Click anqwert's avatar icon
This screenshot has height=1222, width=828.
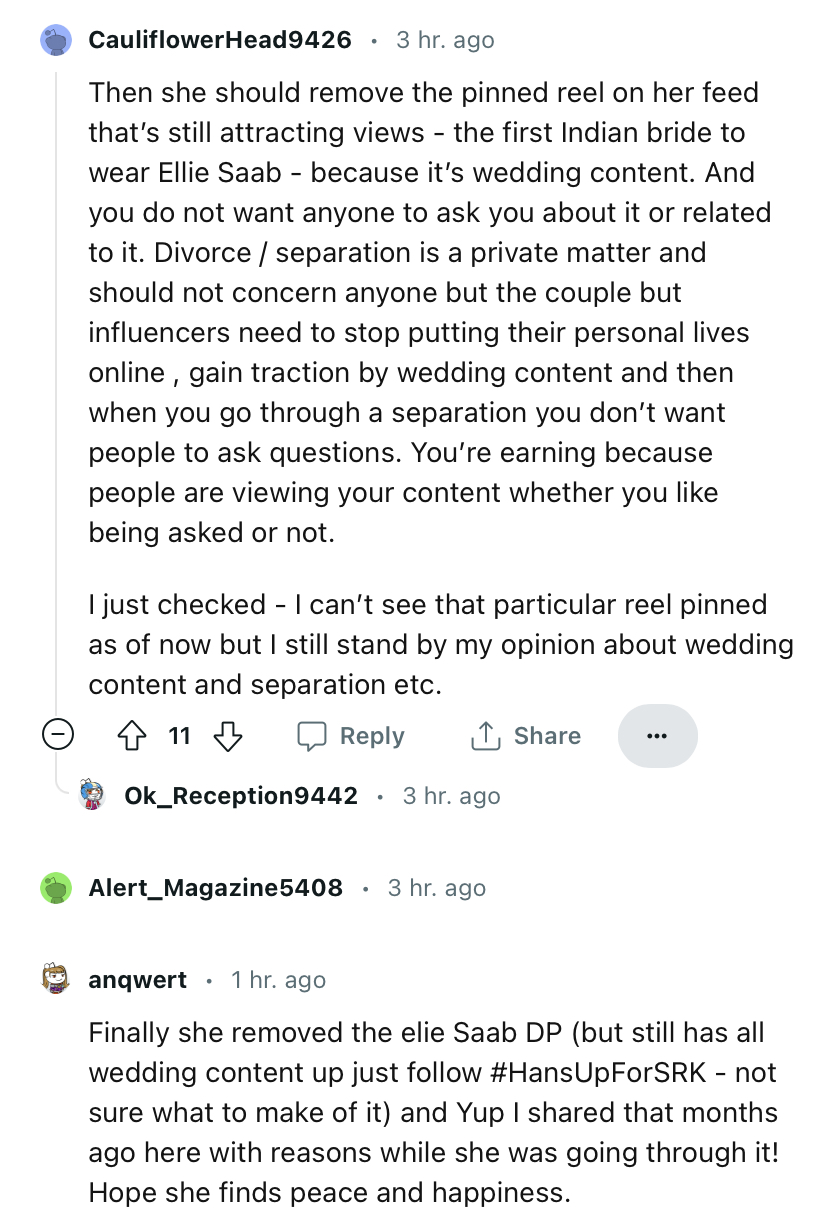pyautogui.click(x=57, y=979)
